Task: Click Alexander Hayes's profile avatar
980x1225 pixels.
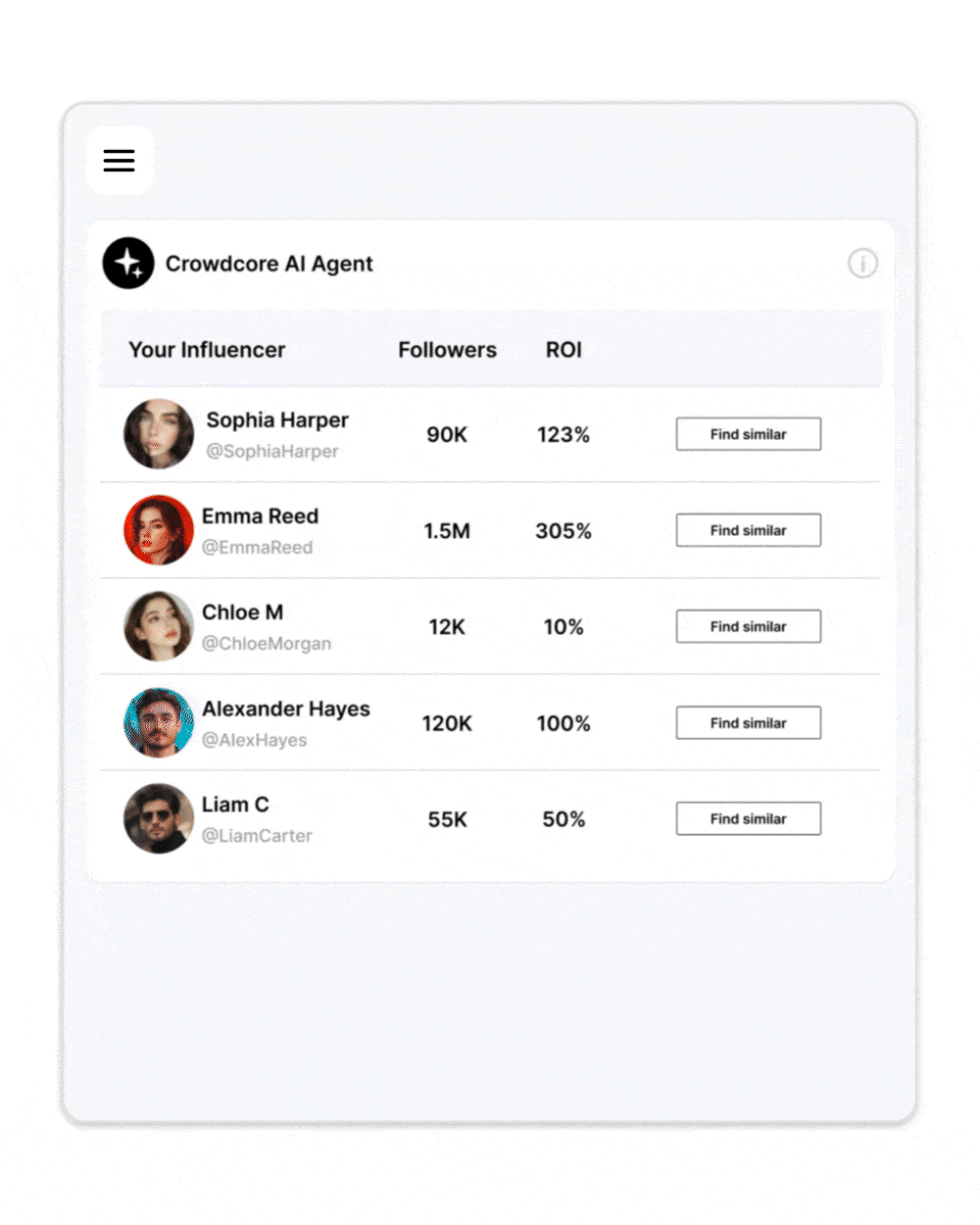Action: click(159, 723)
